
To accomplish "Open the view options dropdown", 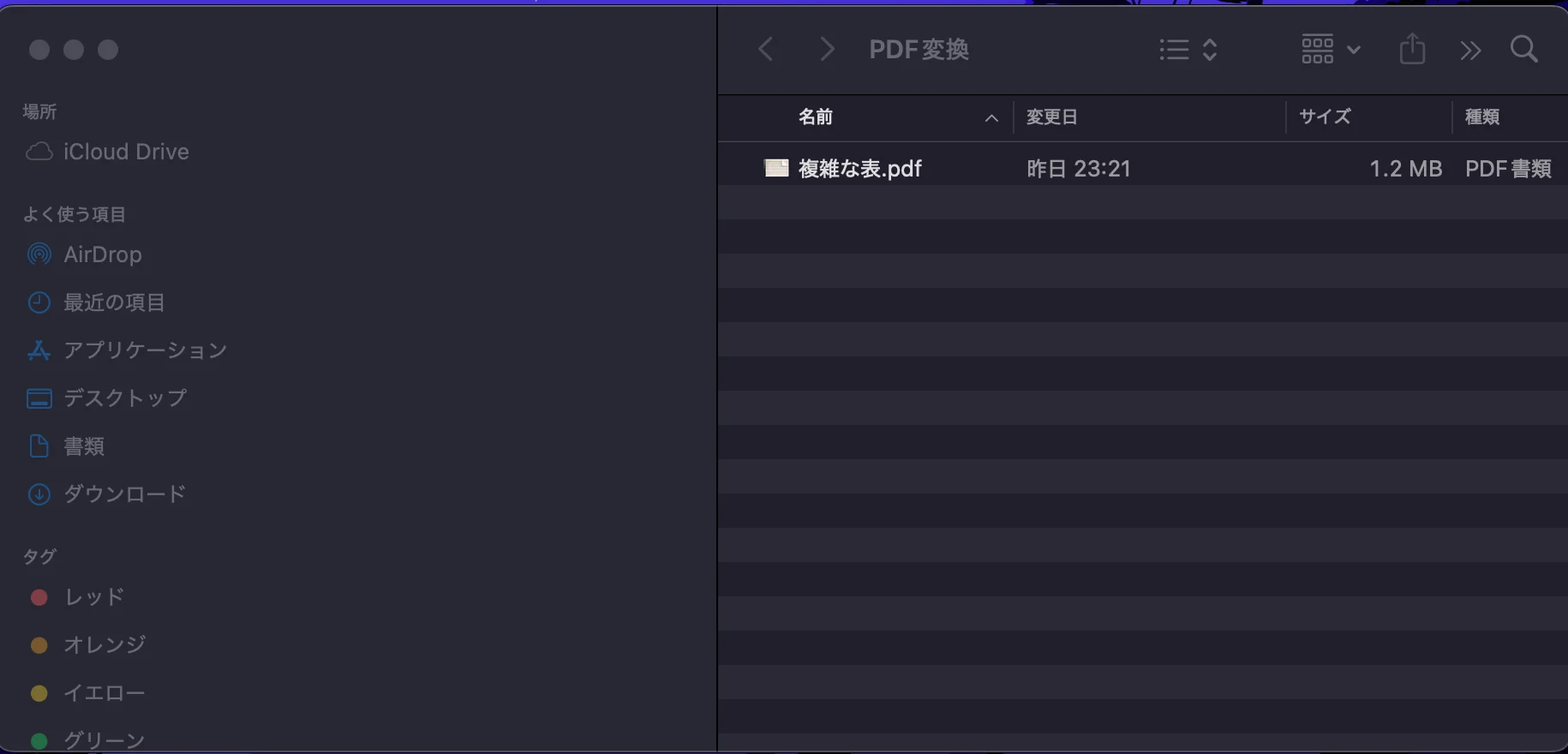I will pos(1187,49).
